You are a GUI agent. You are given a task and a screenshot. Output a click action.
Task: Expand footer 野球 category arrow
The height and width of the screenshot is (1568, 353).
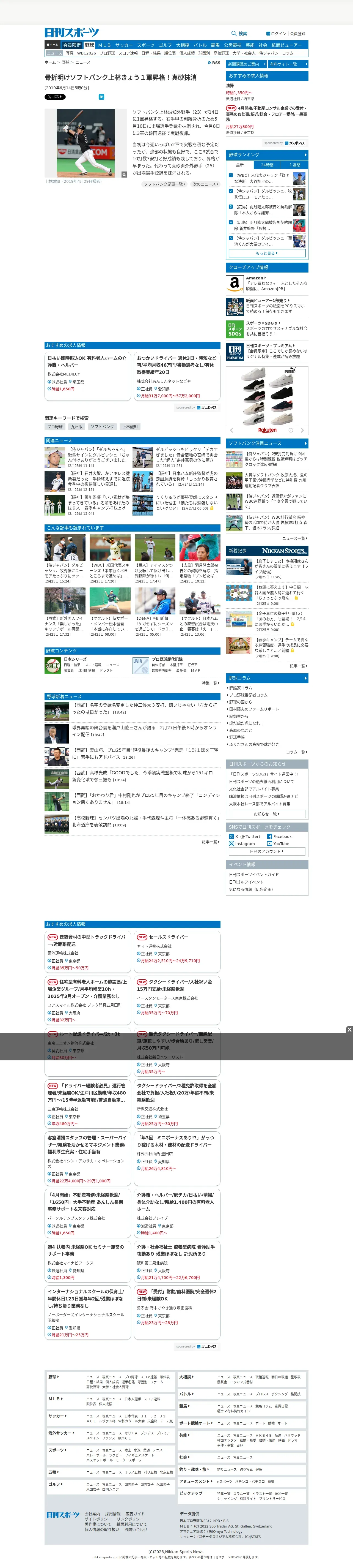(58, 1377)
